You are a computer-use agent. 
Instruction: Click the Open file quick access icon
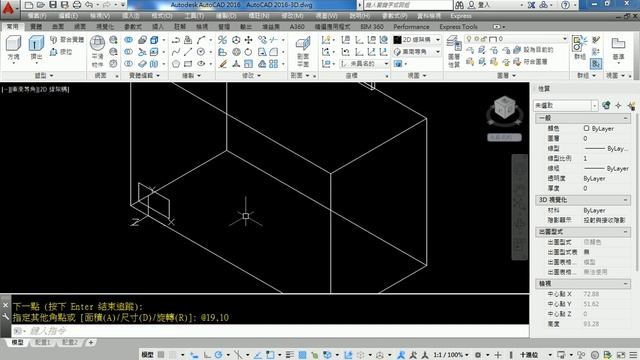41,5
